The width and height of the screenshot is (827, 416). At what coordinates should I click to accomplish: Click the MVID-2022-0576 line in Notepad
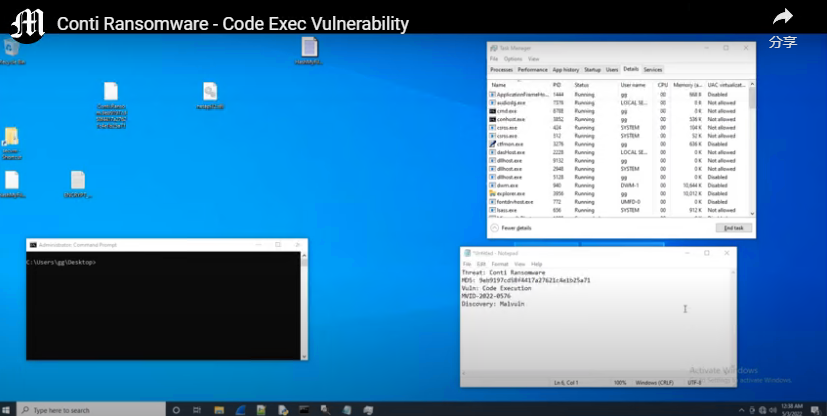pyautogui.click(x=486, y=296)
